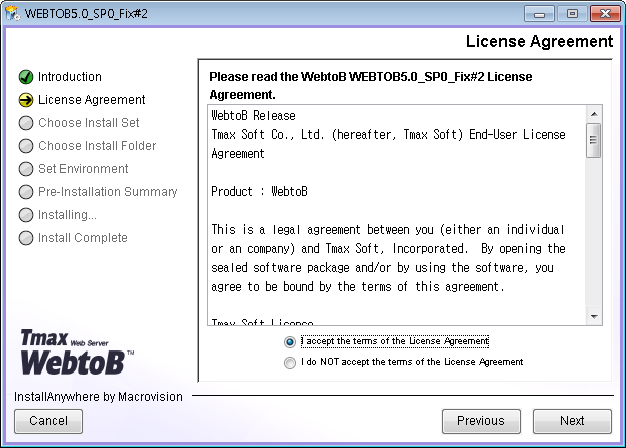Click the 'Please read the WebtoB' instruction text
The width and height of the screenshot is (626, 448).
[371, 85]
